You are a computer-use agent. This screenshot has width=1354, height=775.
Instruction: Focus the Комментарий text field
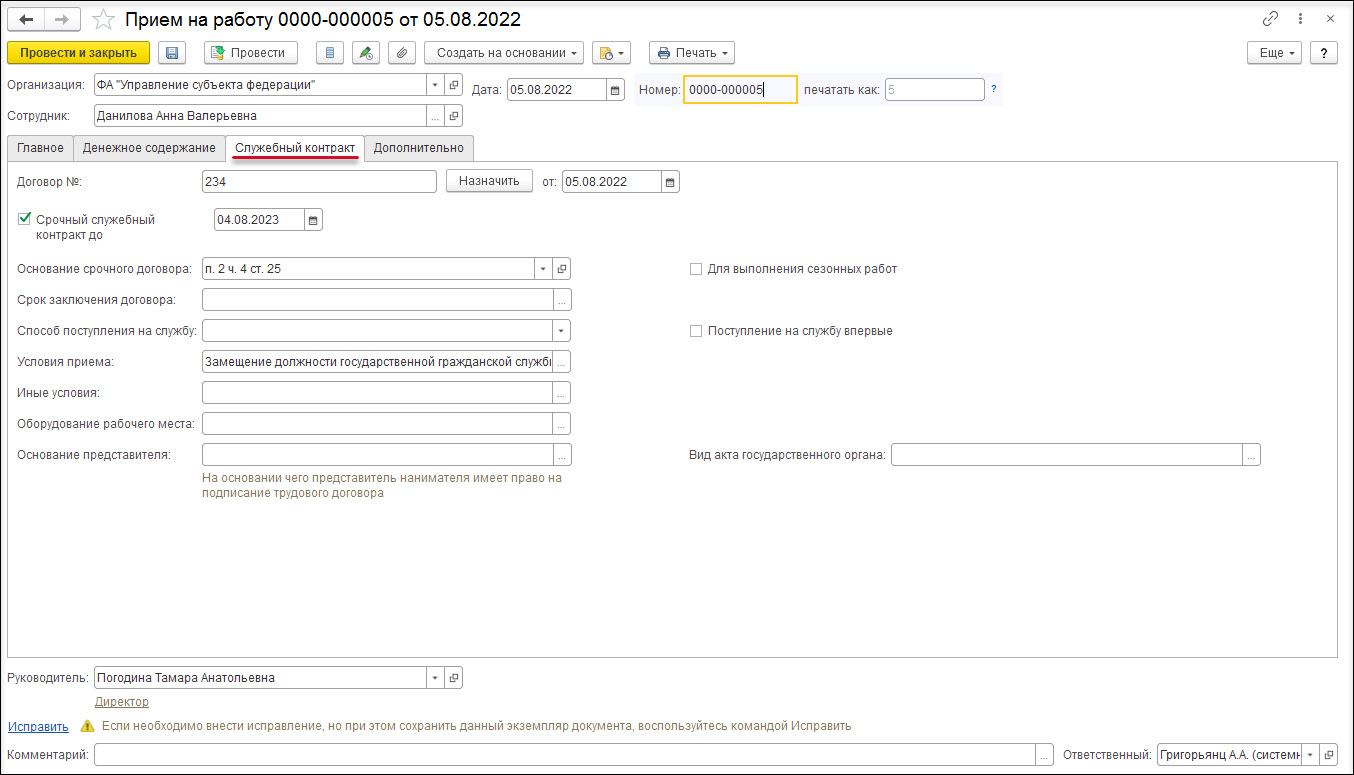click(x=565, y=755)
